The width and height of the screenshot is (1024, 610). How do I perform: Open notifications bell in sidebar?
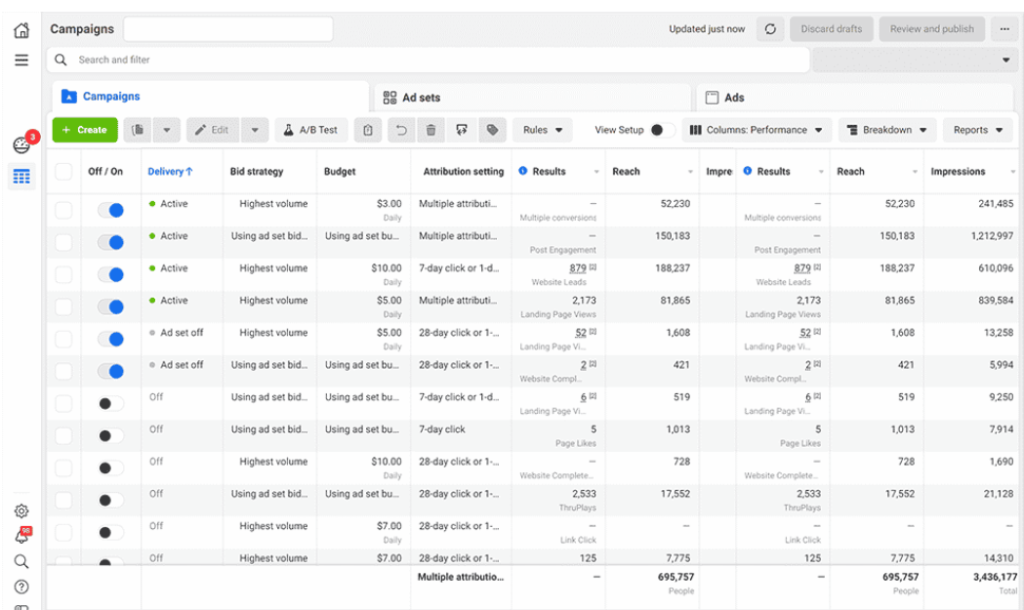[x=22, y=536]
